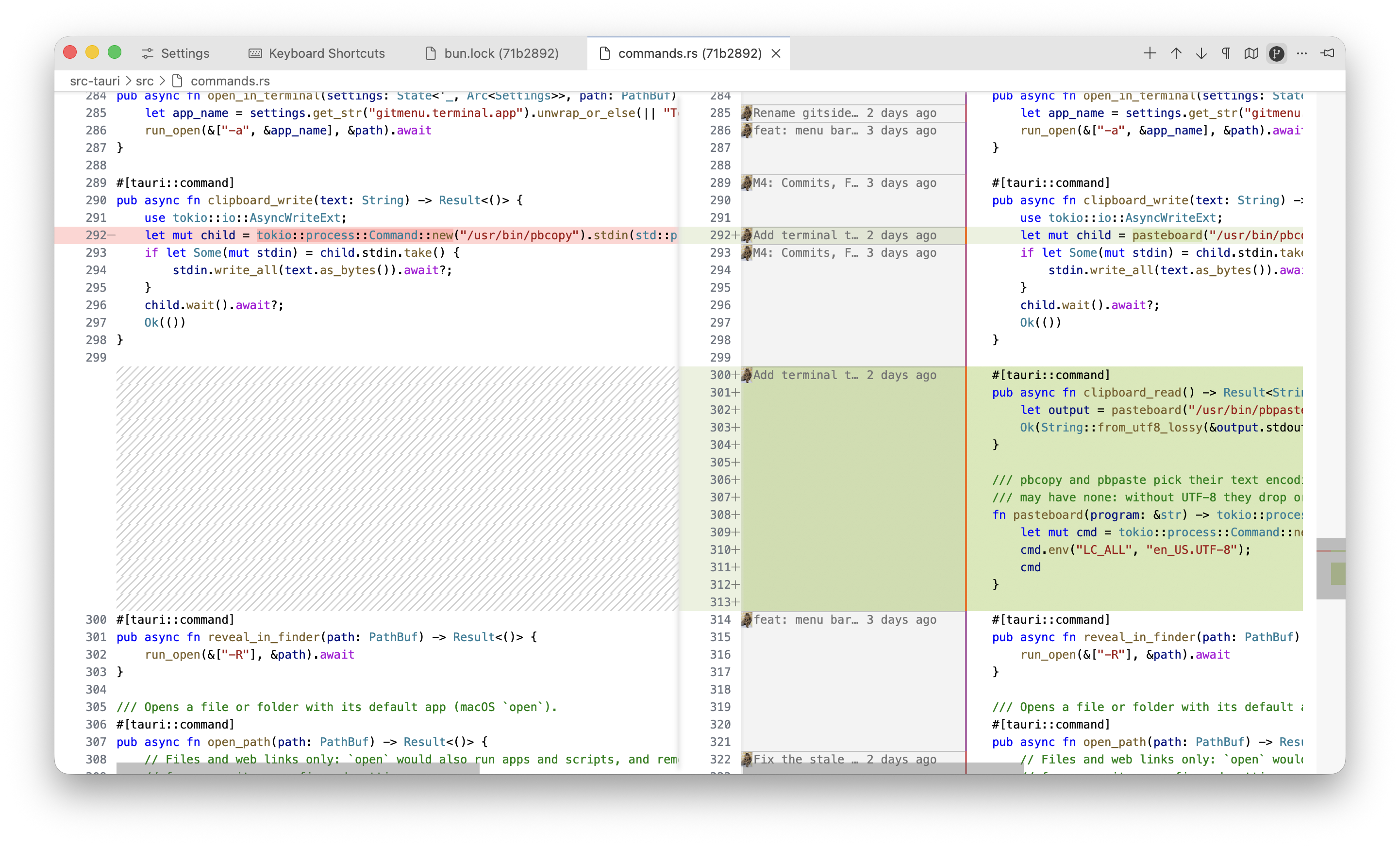Click commands.rs in the breadcrumb
Image resolution: width=1400 pixels, height=846 pixels.
point(230,81)
